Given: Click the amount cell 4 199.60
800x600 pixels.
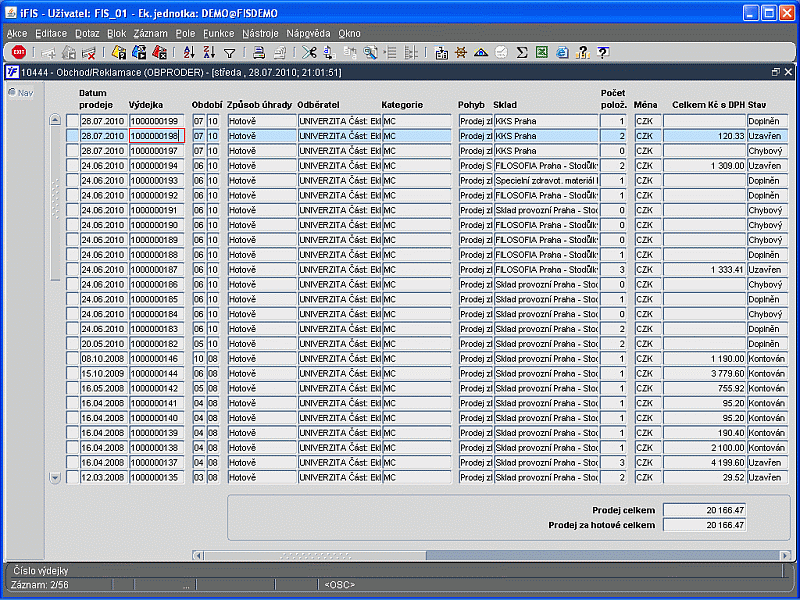Looking at the screenshot, I should coord(705,462).
